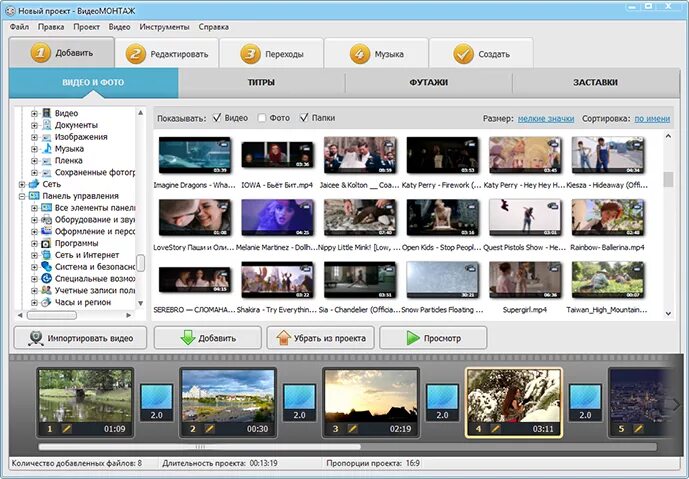Image resolution: width=689 pixels, height=479 pixels.
Task: Click the Видео folder icon in the tree
Action: [x=46, y=113]
